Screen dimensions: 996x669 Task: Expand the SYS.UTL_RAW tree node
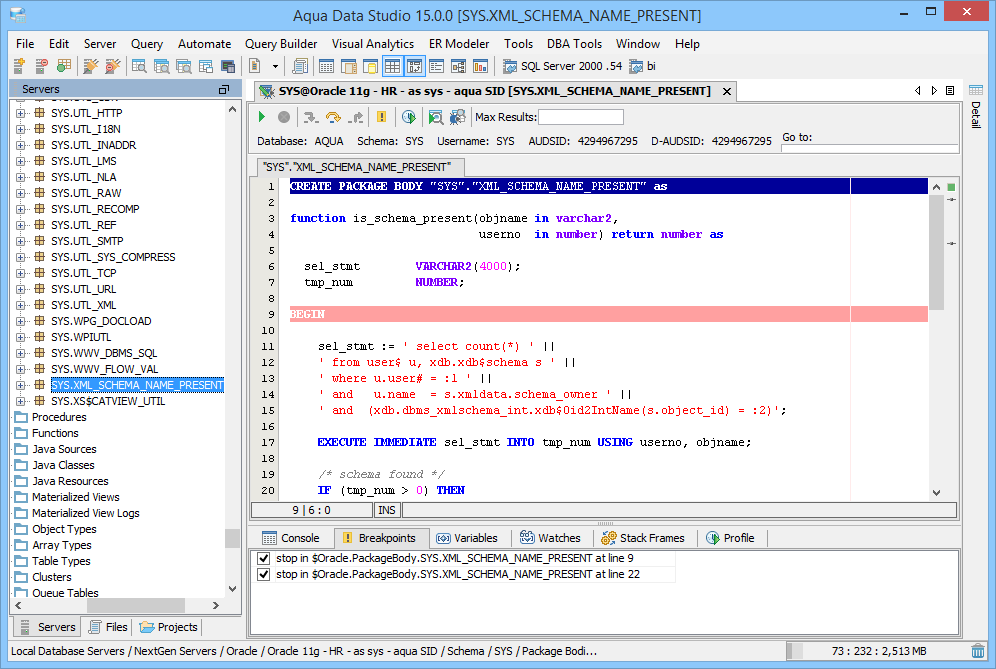coord(20,193)
